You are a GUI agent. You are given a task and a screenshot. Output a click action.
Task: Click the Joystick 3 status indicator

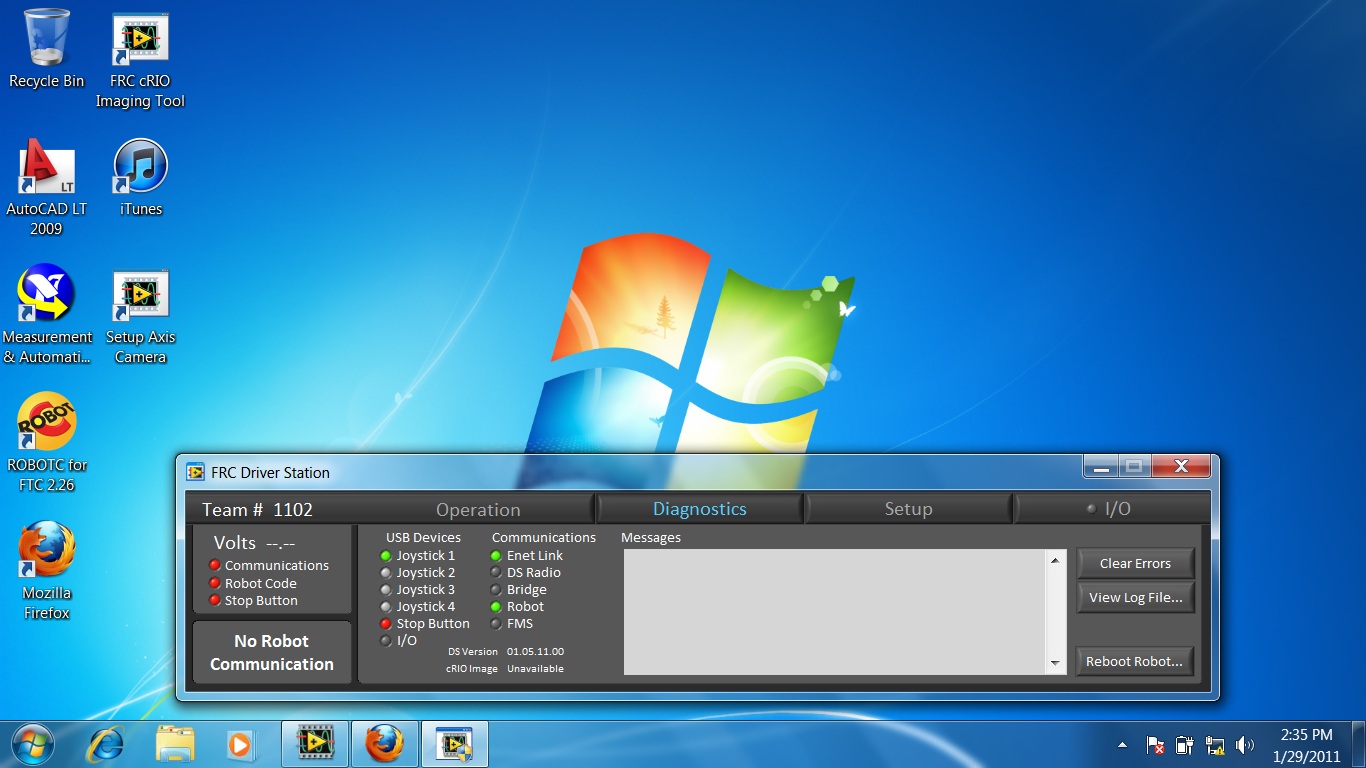point(386,590)
